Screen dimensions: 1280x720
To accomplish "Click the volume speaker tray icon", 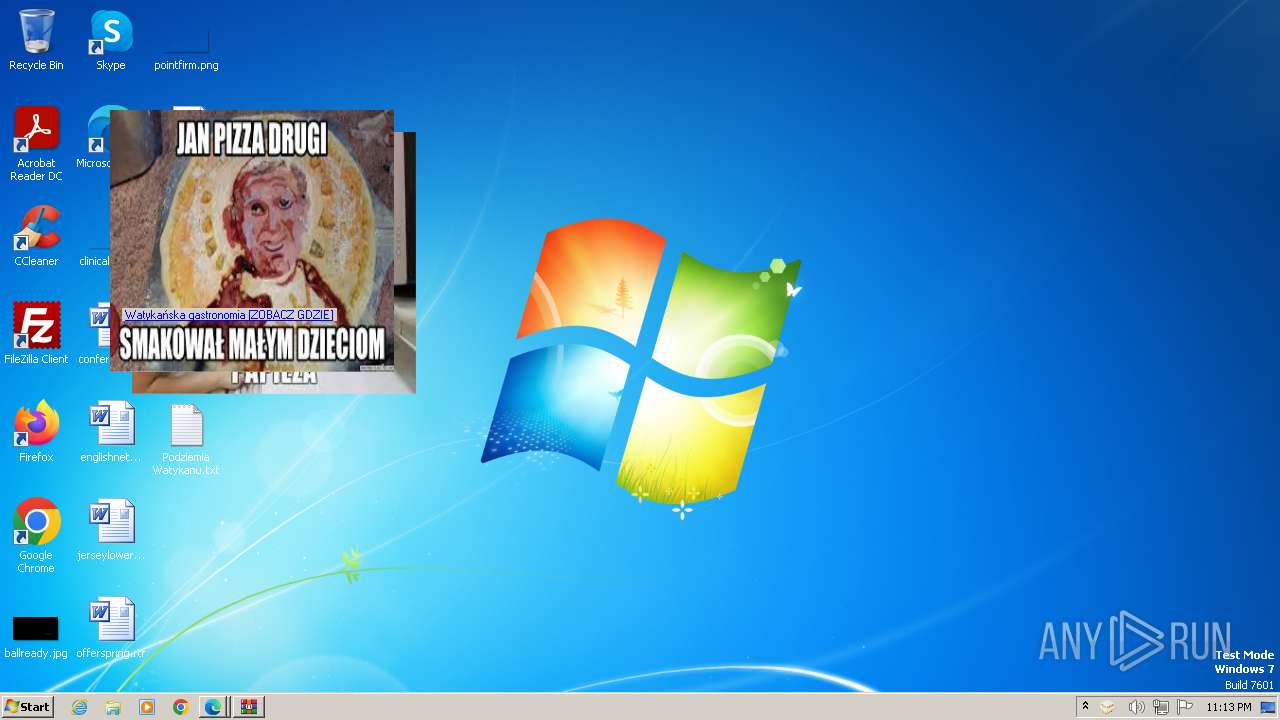I will coord(1135,707).
